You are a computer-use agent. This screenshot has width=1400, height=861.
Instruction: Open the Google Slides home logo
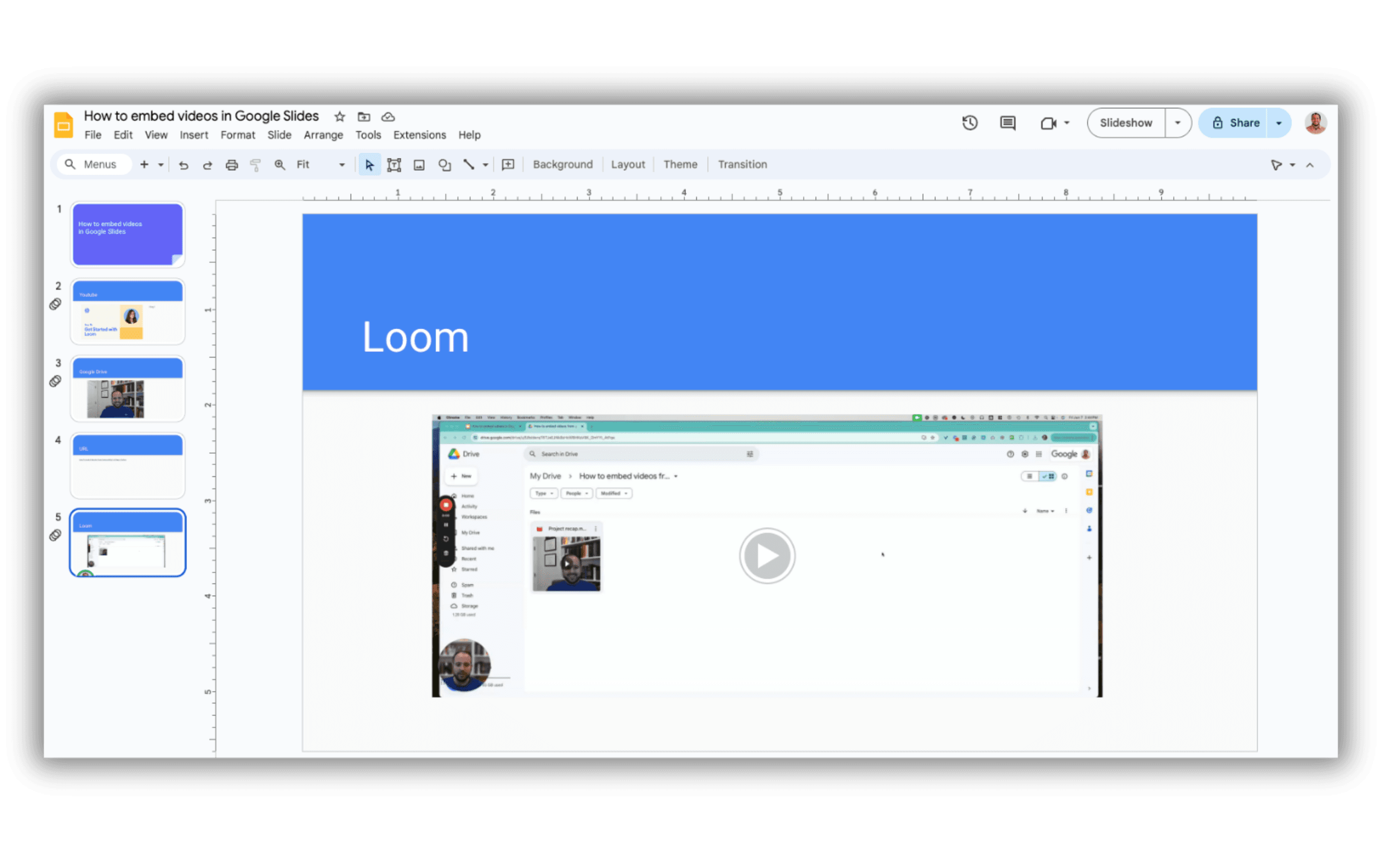(x=63, y=125)
